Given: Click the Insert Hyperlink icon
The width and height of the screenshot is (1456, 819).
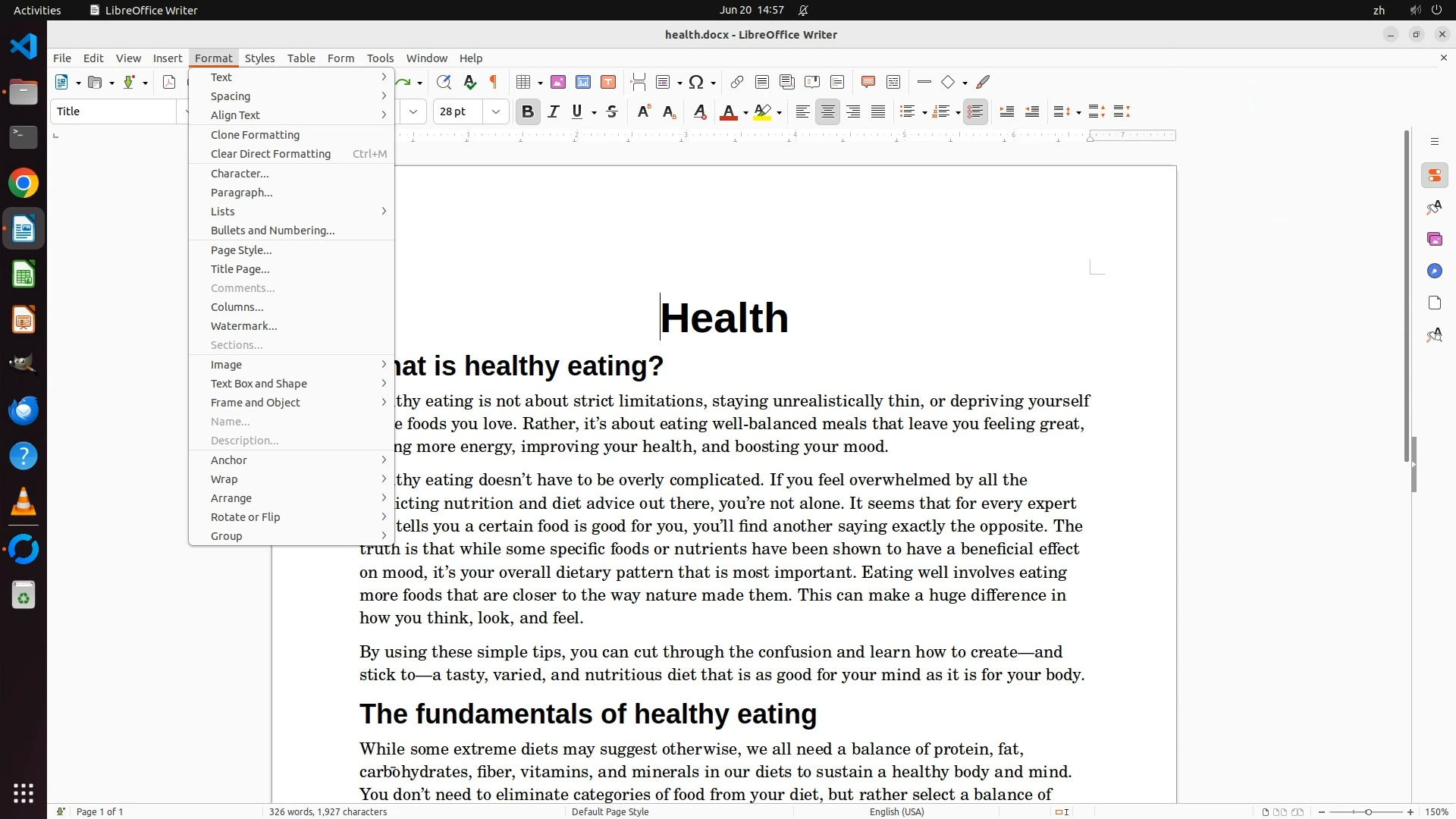Looking at the screenshot, I should [736, 82].
